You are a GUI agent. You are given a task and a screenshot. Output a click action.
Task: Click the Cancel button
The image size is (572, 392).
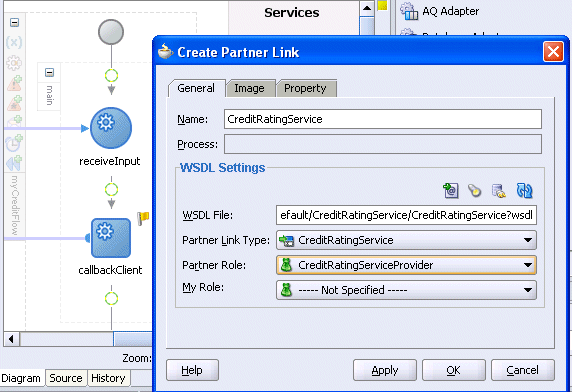click(x=523, y=370)
